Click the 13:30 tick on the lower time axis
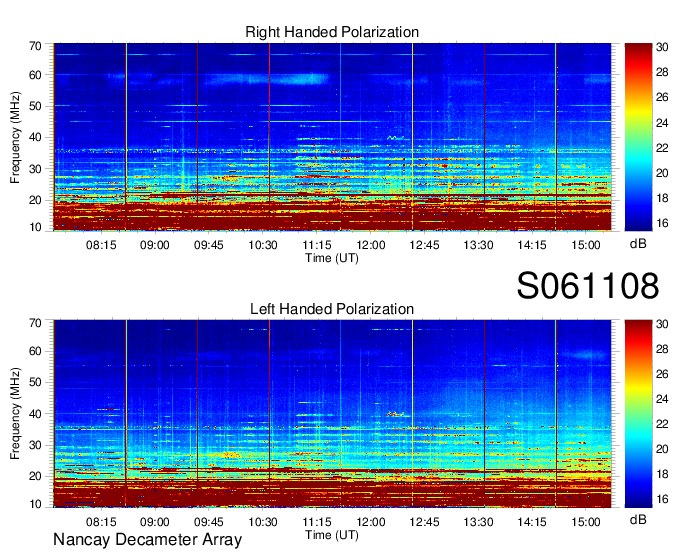 [478, 522]
